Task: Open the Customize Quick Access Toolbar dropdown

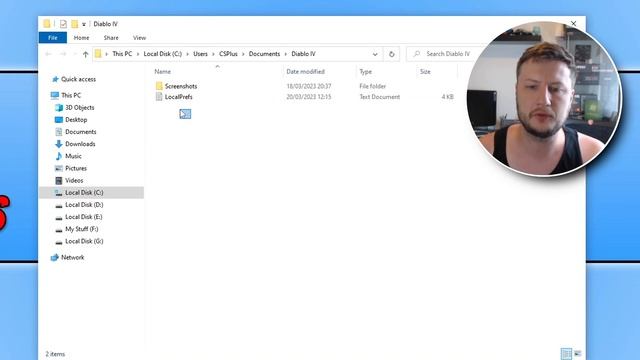Action: 84,24
